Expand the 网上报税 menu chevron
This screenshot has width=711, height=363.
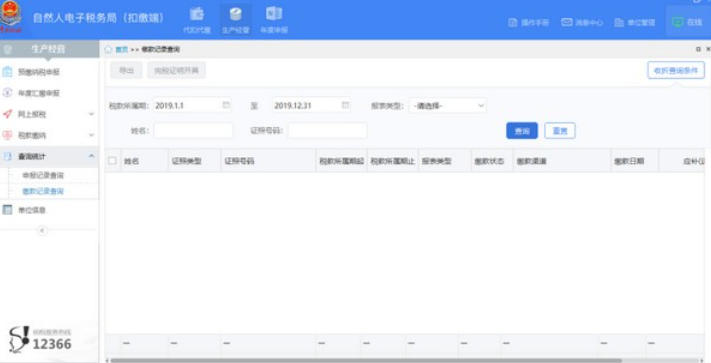(91, 114)
